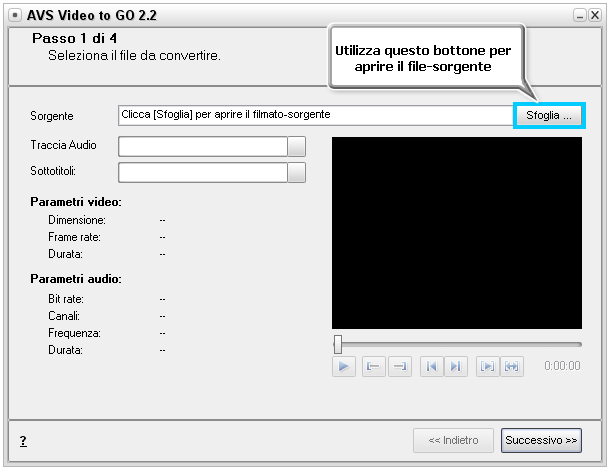The width and height of the screenshot is (610, 471).
Task: Open the Traccia Audio dropdown
Action: [x=296, y=146]
